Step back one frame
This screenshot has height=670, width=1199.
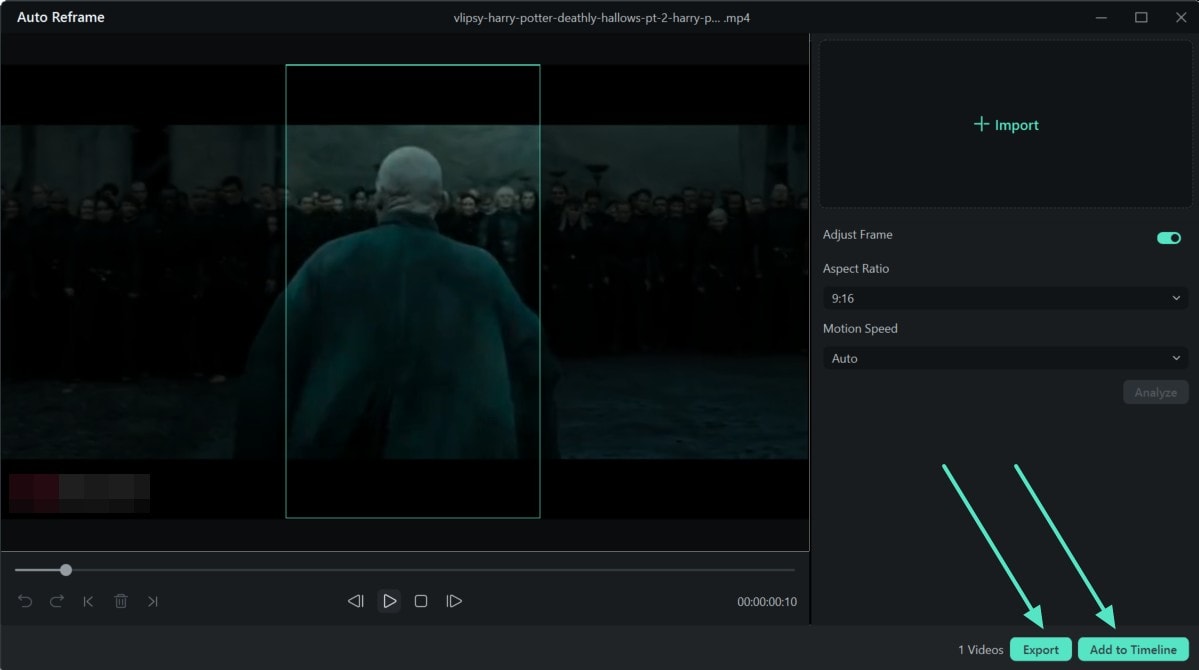click(x=356, y=601)
